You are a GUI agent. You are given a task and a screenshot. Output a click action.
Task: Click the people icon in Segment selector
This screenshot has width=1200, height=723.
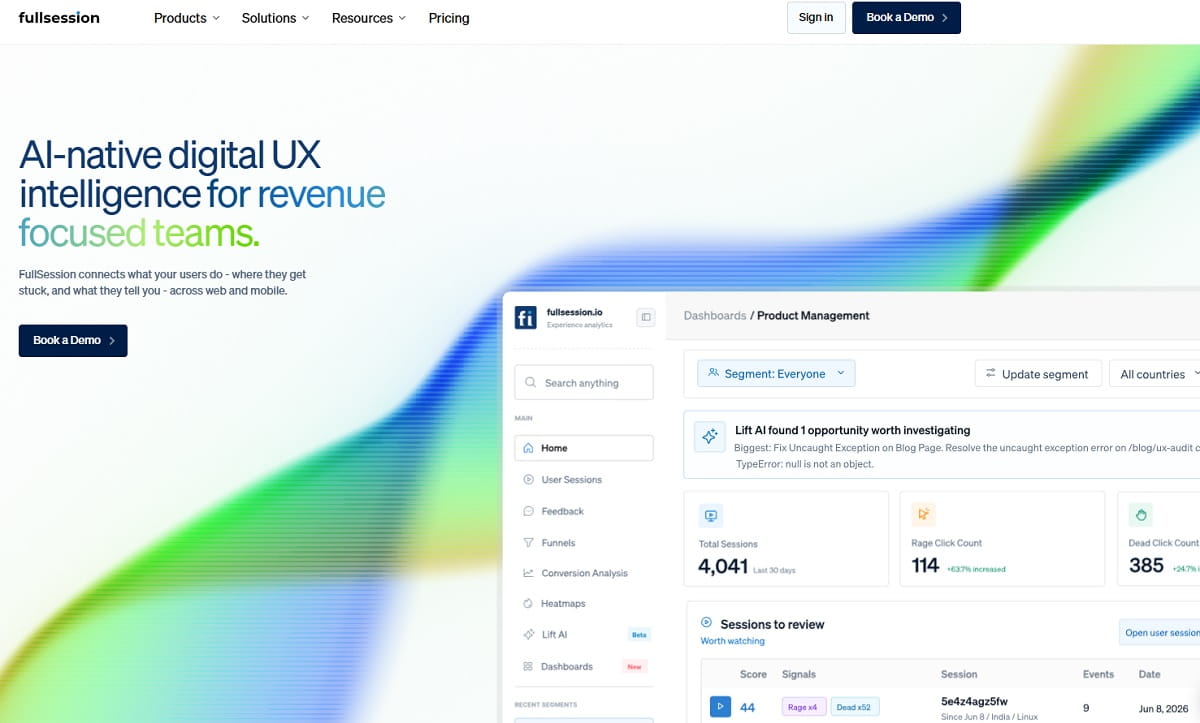pyautogui.click(x=713, y=373)
